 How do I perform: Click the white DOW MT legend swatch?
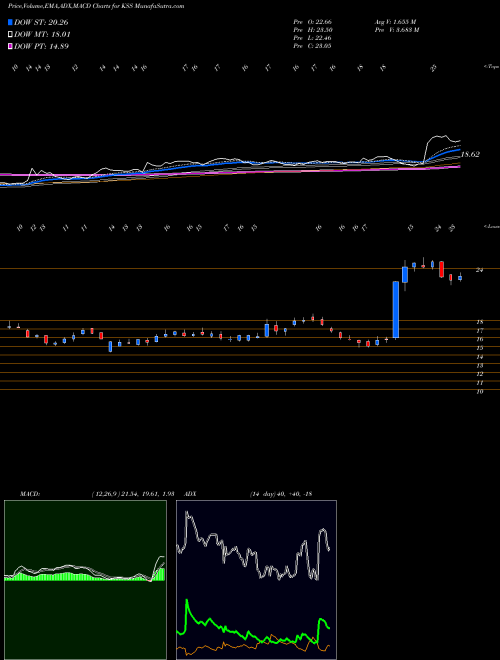point(10,35)
